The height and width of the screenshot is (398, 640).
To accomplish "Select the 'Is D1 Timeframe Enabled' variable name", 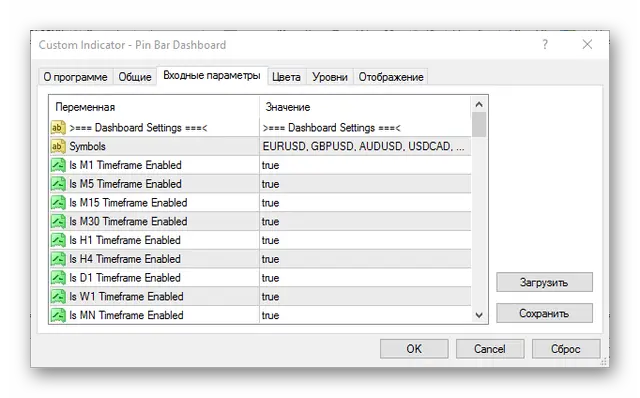I will pyautogui.click(x=125, y=278).
